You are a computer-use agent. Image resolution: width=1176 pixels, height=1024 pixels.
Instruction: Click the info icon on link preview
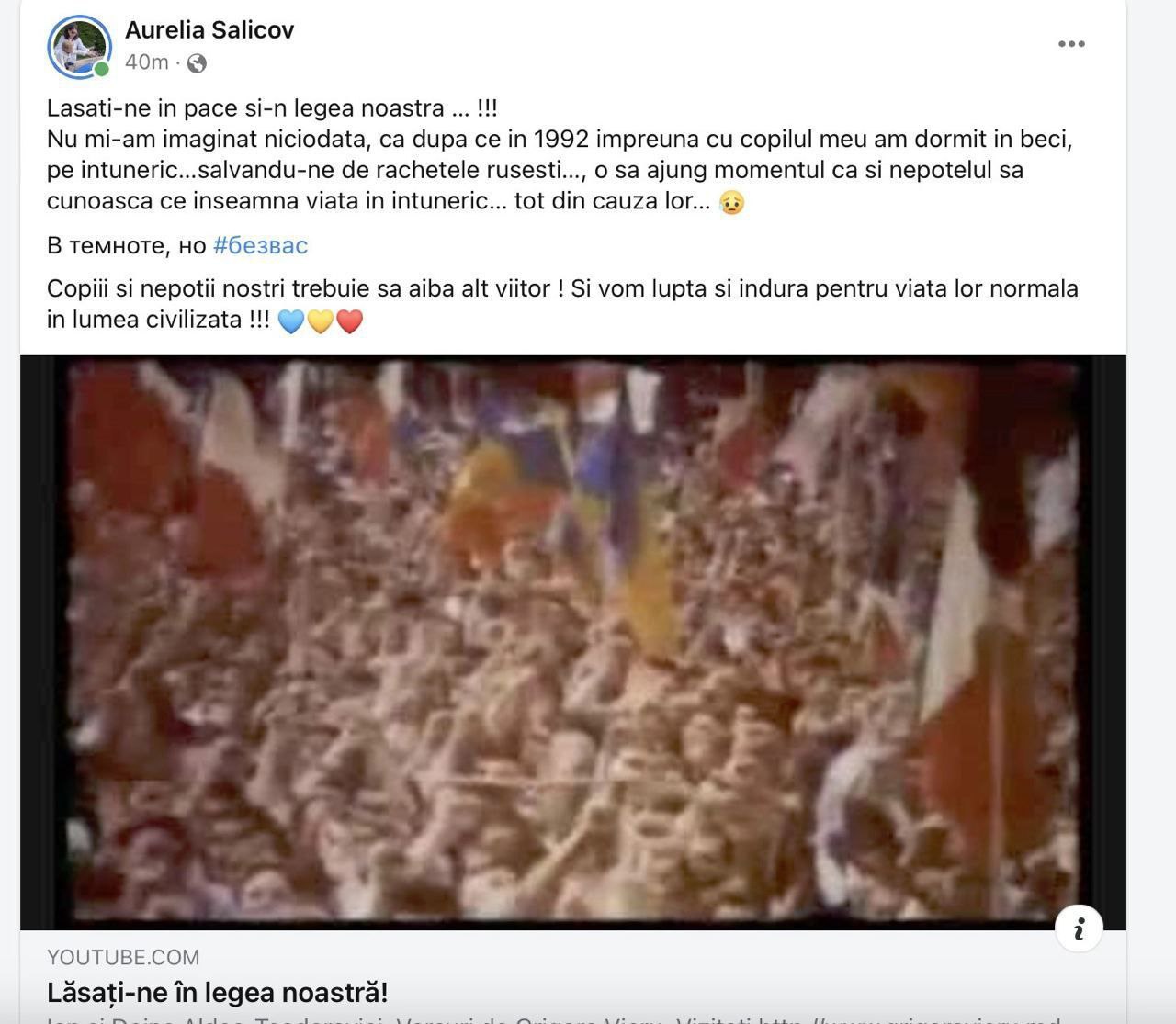tap(1079, 928)
